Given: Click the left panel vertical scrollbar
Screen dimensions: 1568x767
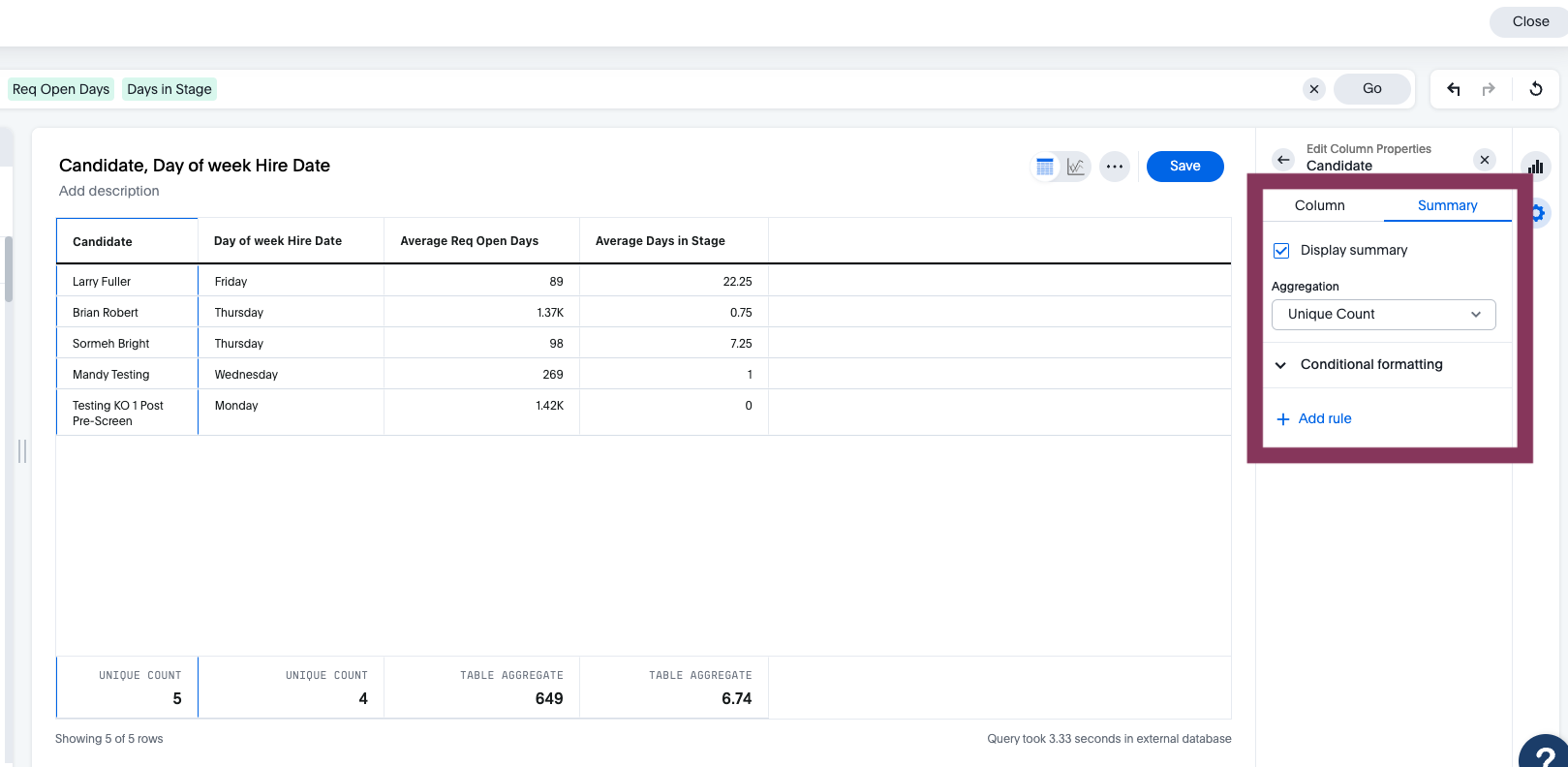Looking at the screenshot, I should [9, 269].
